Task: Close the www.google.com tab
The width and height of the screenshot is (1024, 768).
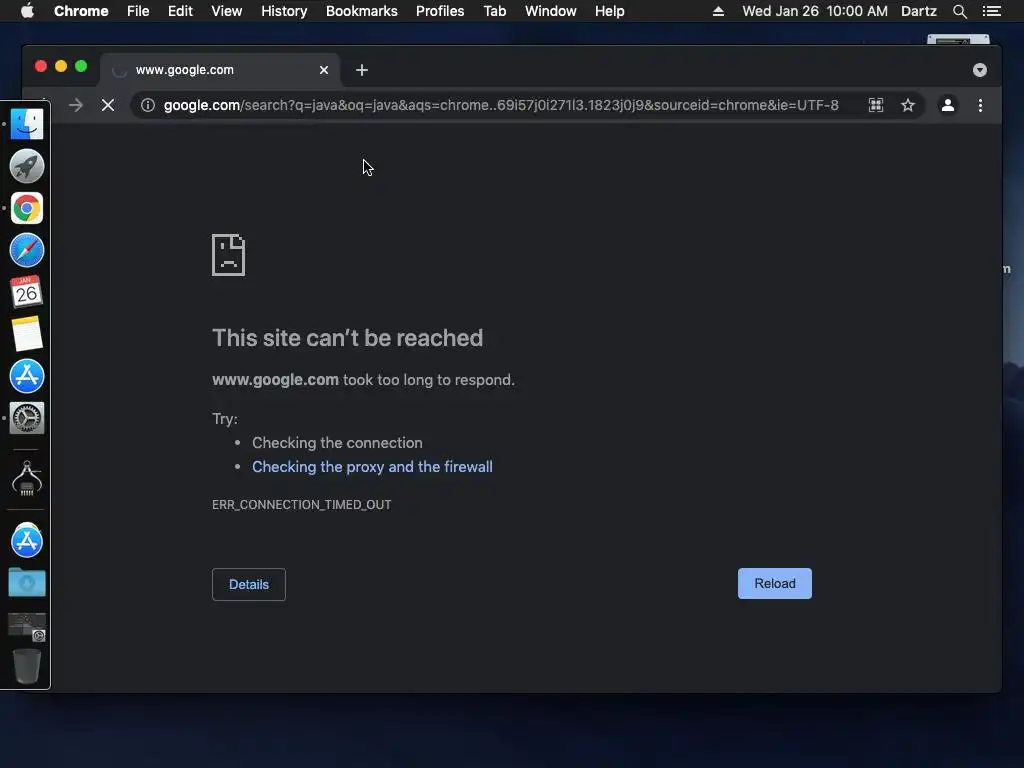Action: 324,70
